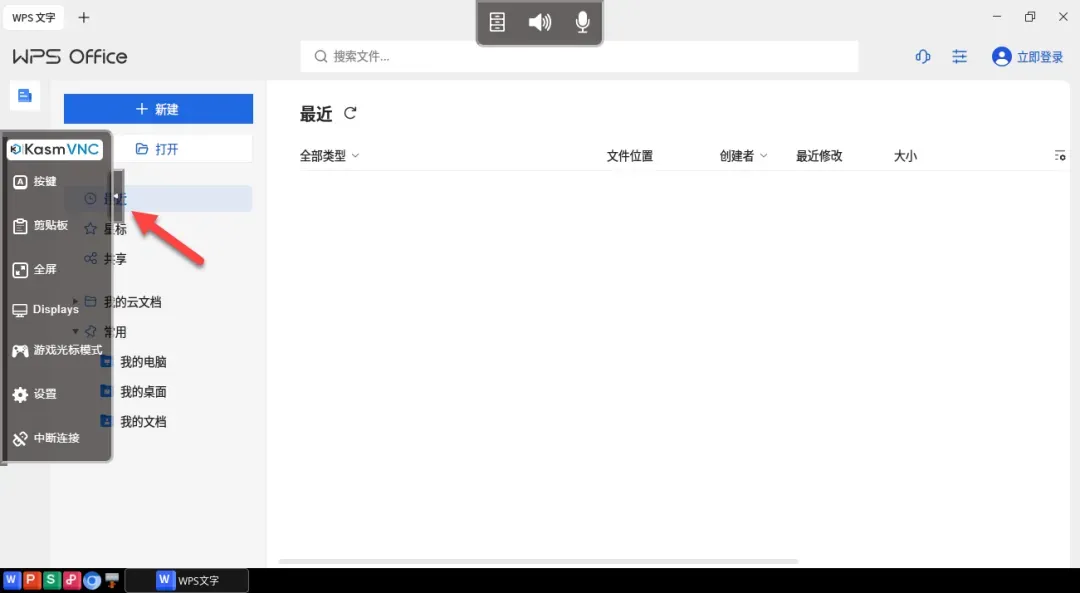
Task: Open KasmVNC 设置 settings gear
Action: pyautogui.click(x=20, y=395)
